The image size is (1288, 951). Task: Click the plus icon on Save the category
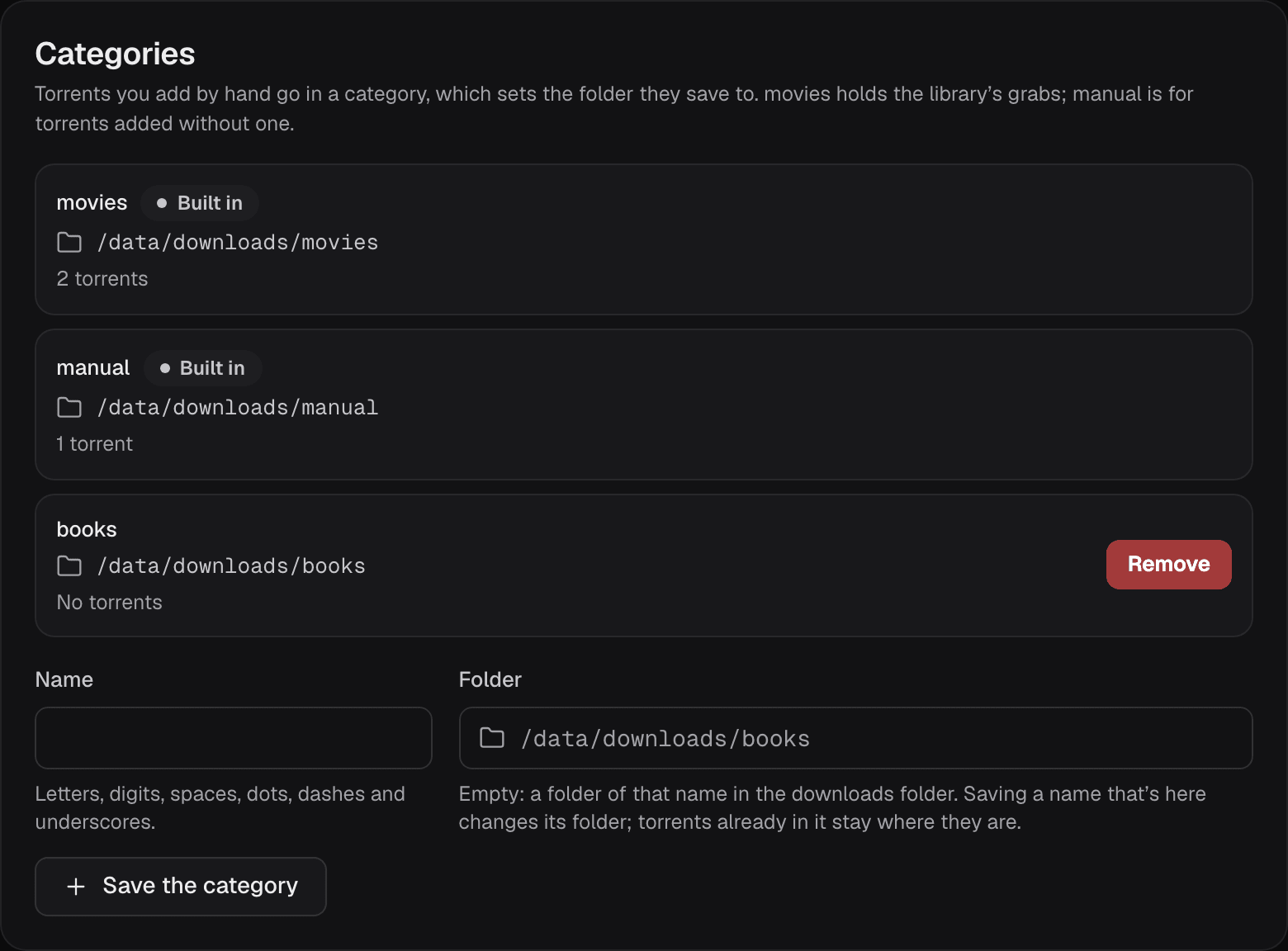[76, 887]
